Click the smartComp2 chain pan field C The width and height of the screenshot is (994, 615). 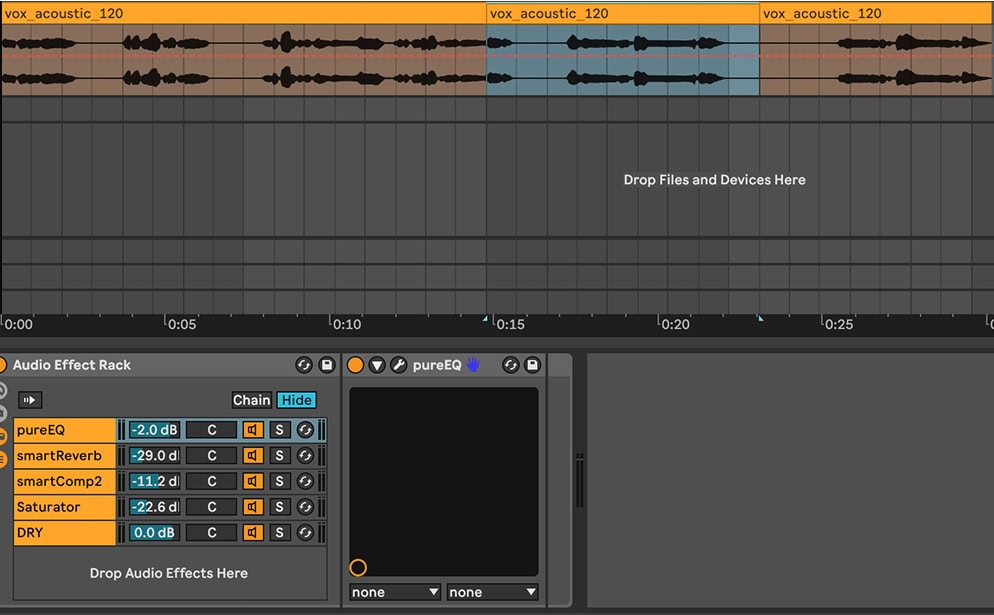tap(212, 481)
